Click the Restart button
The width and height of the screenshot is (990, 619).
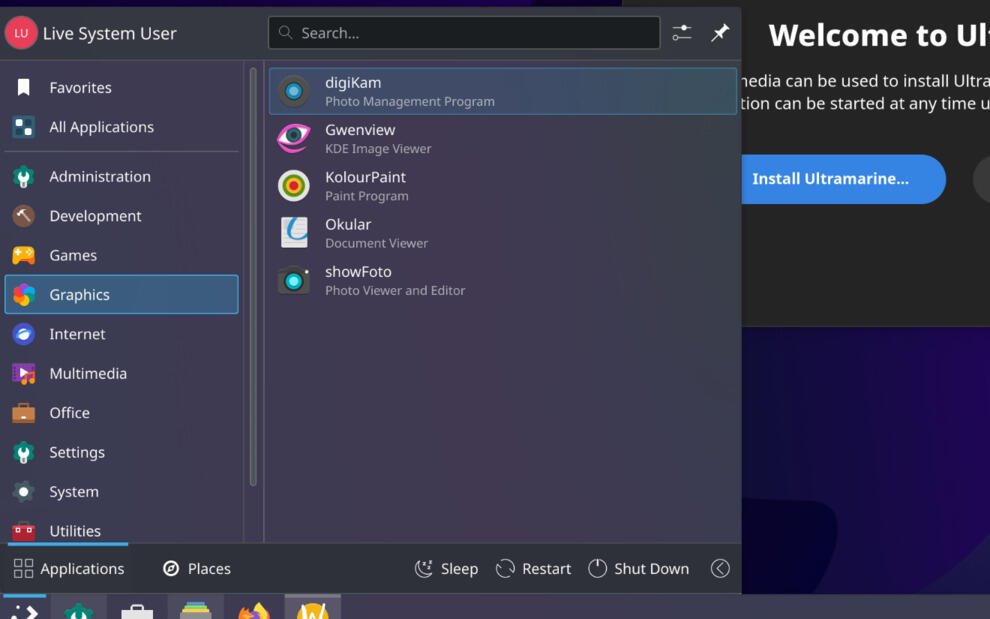pos(534,568)
